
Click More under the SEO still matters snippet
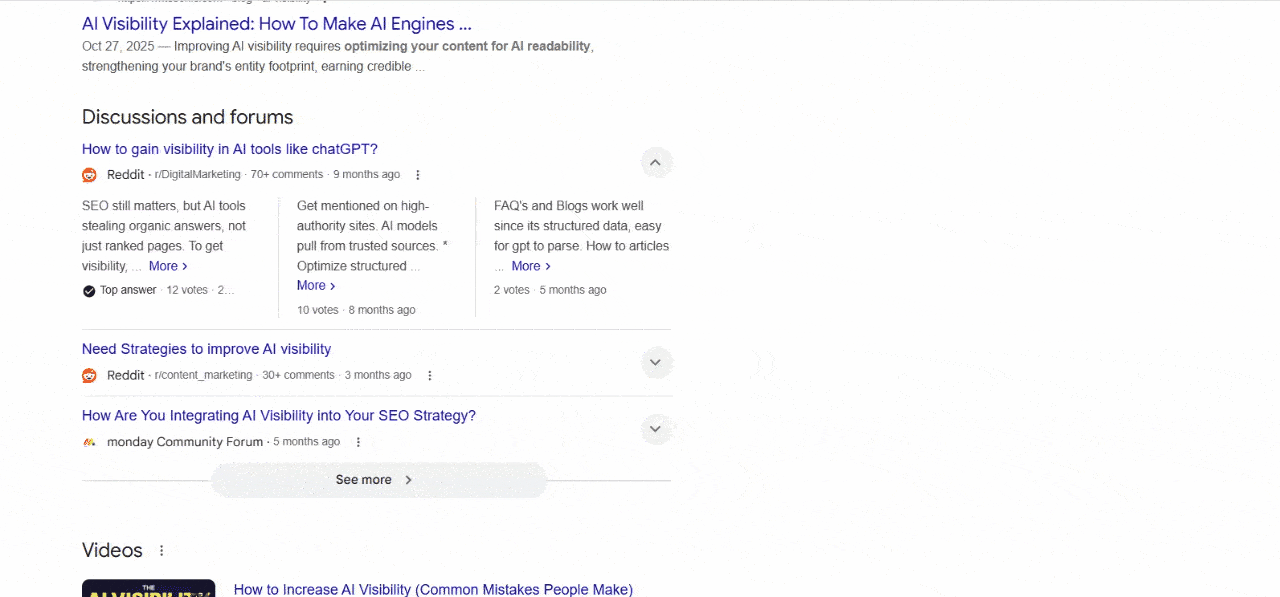click(x=167, y=265)
